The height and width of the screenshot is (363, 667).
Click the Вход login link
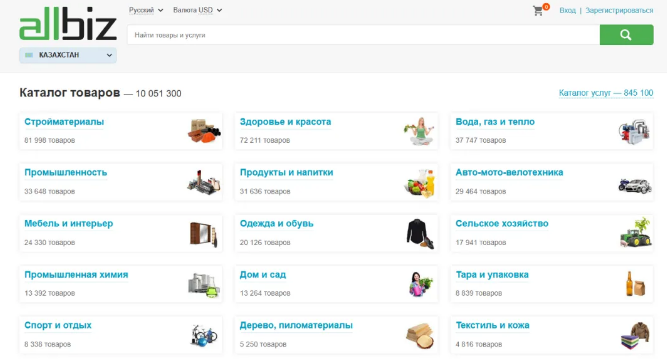(567, 11)
